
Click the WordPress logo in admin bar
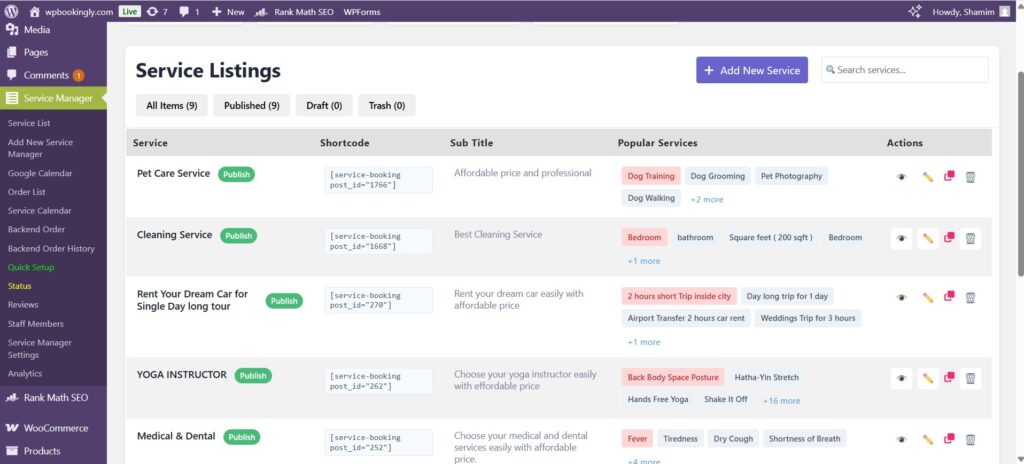[12, 12]
